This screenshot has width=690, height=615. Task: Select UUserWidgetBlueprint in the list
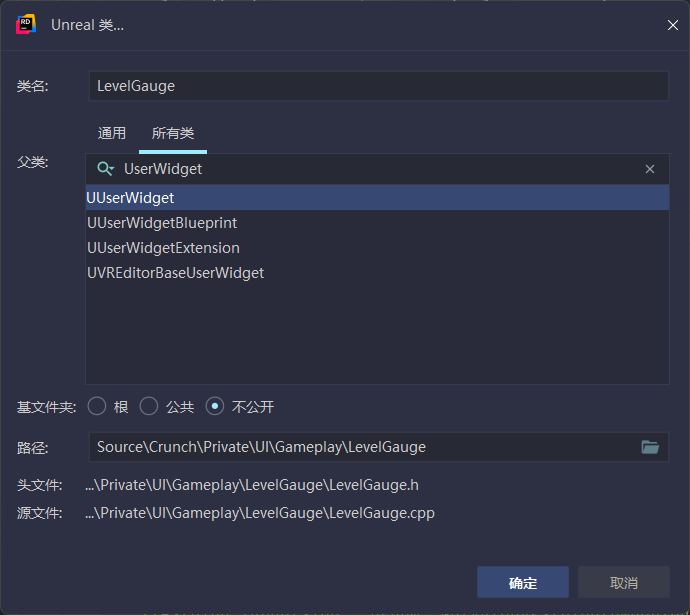(378, 223)
